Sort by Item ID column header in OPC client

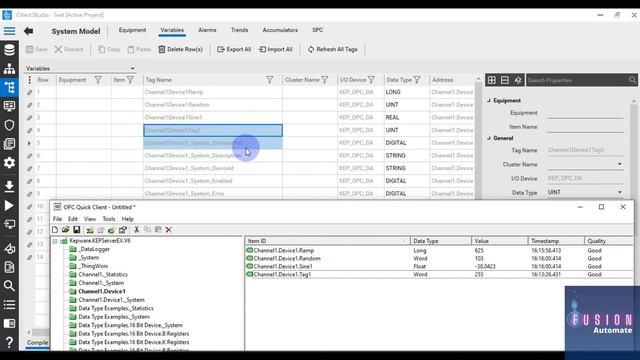coord(327,241)
